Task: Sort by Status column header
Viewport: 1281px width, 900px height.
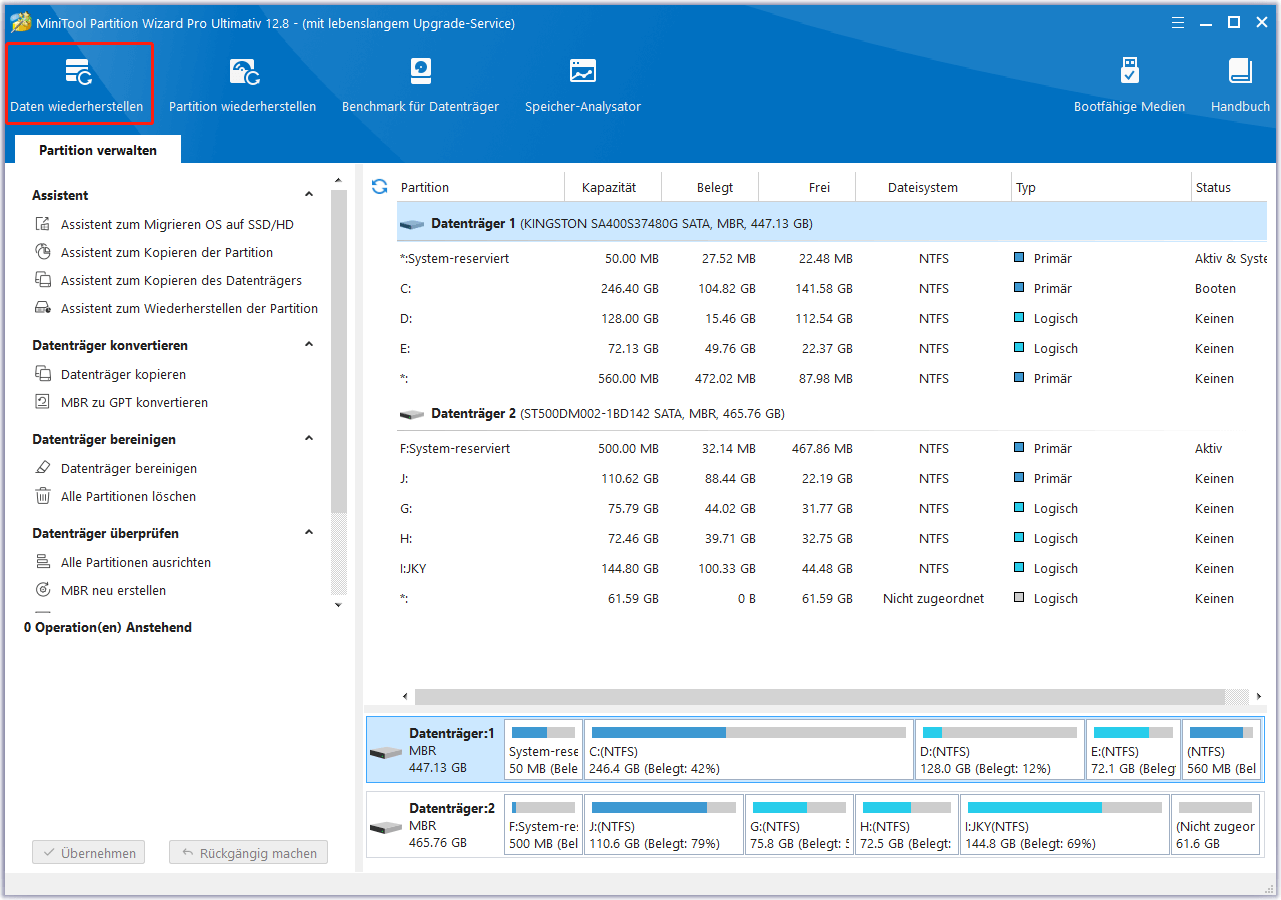Action: 1229,187
